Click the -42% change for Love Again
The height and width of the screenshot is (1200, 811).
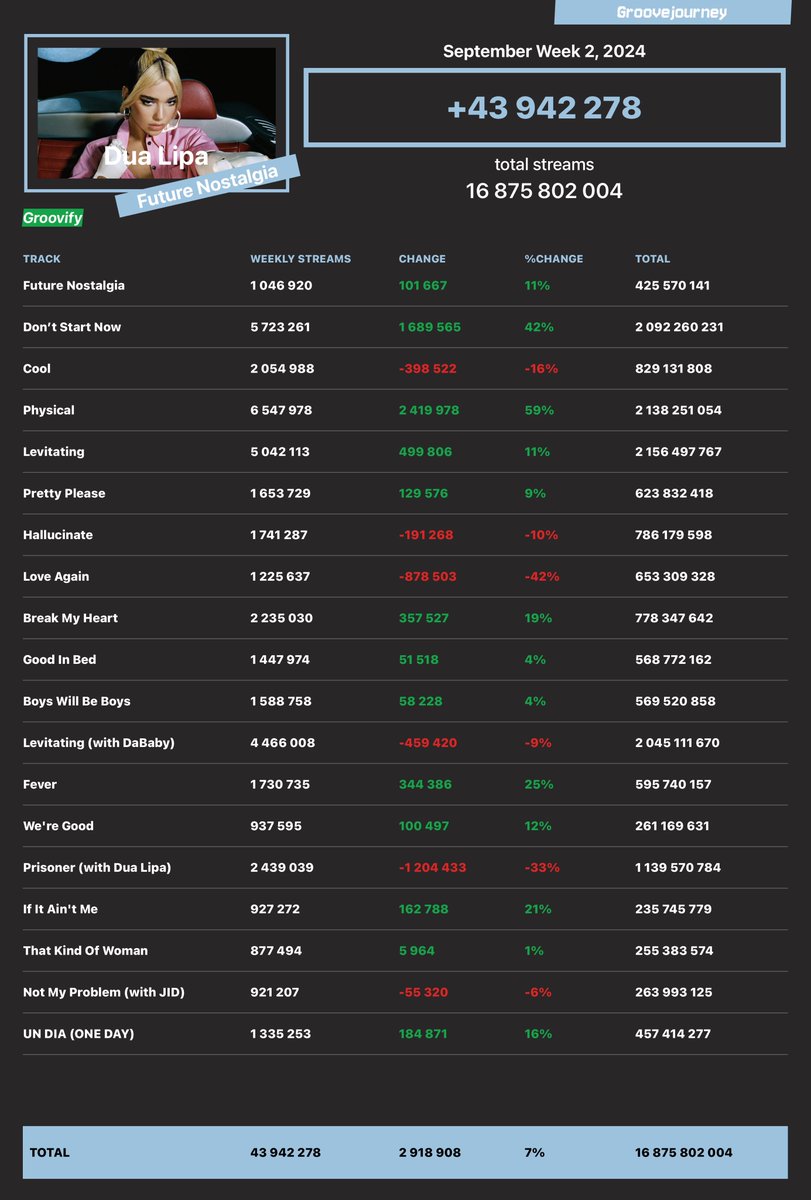541,576
